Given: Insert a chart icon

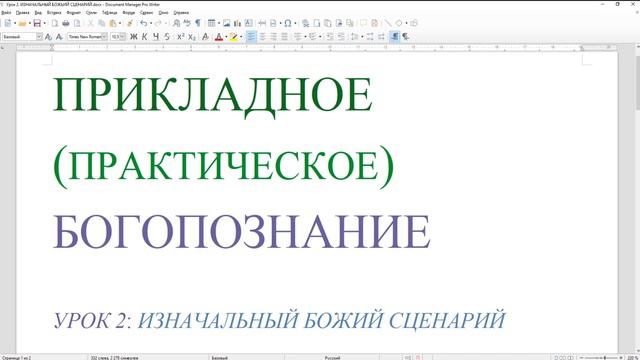Looking at the screenshot, I should point(238,23).
